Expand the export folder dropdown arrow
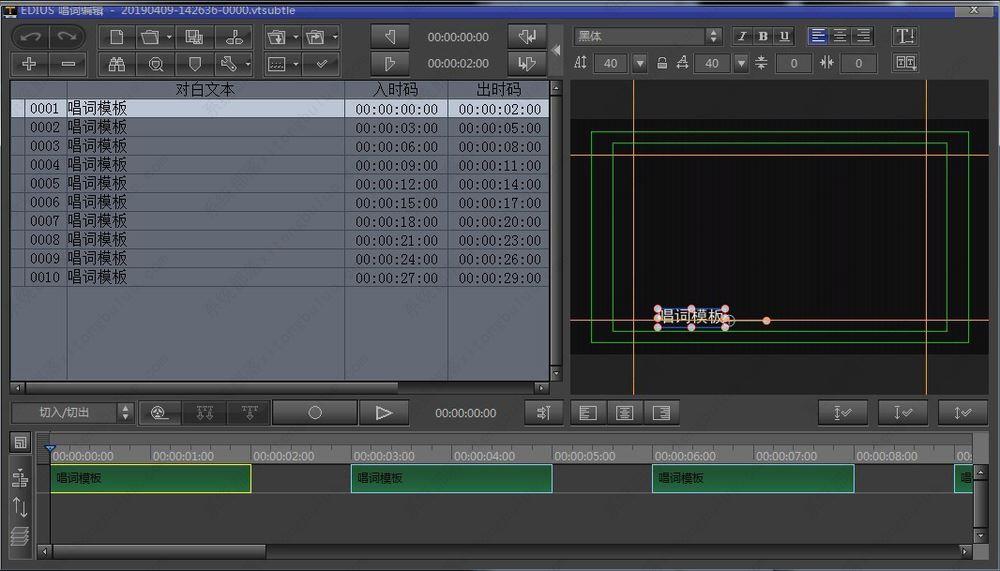The width and height of the screenshot is (1000, 571). [335, 37]
